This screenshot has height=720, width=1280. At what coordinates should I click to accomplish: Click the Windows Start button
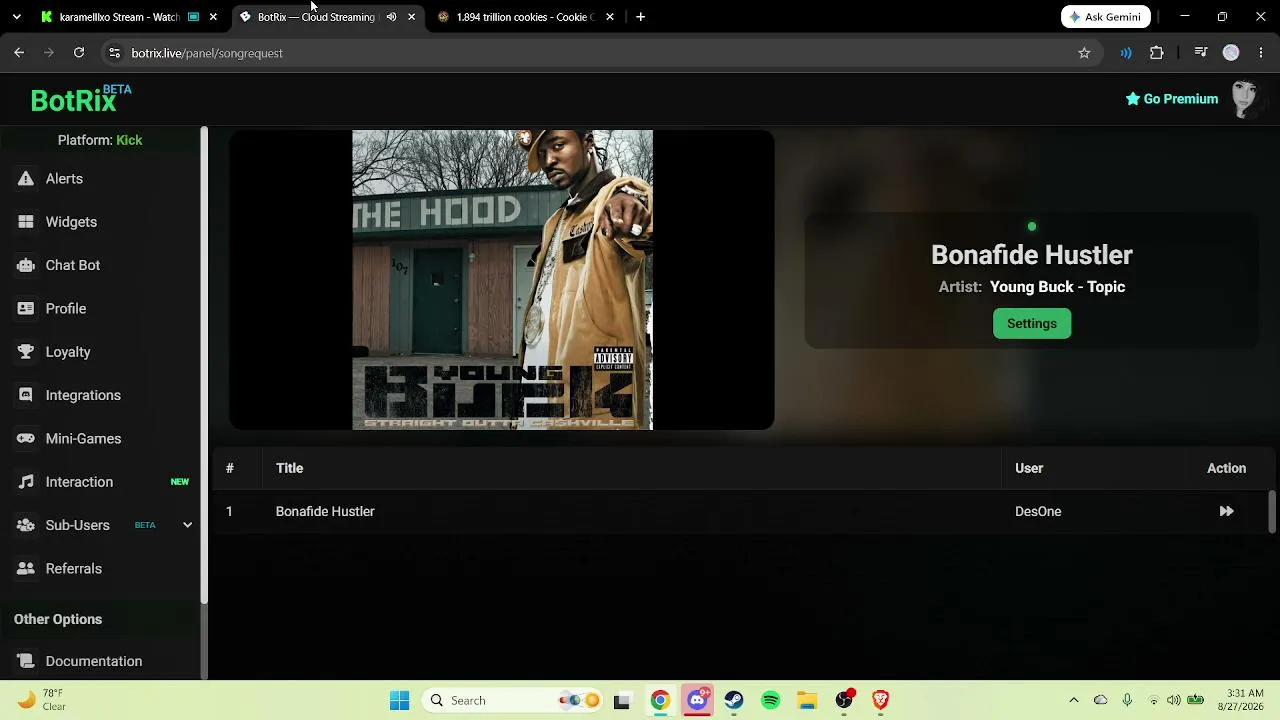click(400, 700)
